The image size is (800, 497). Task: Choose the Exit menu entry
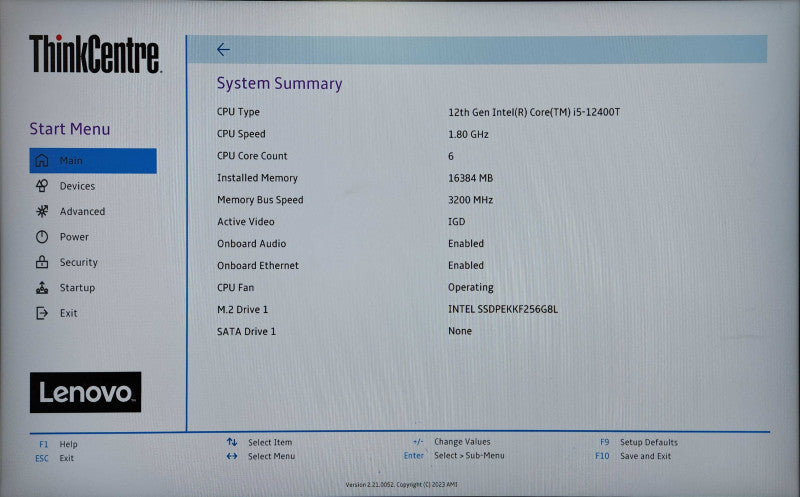pos(68,313)
